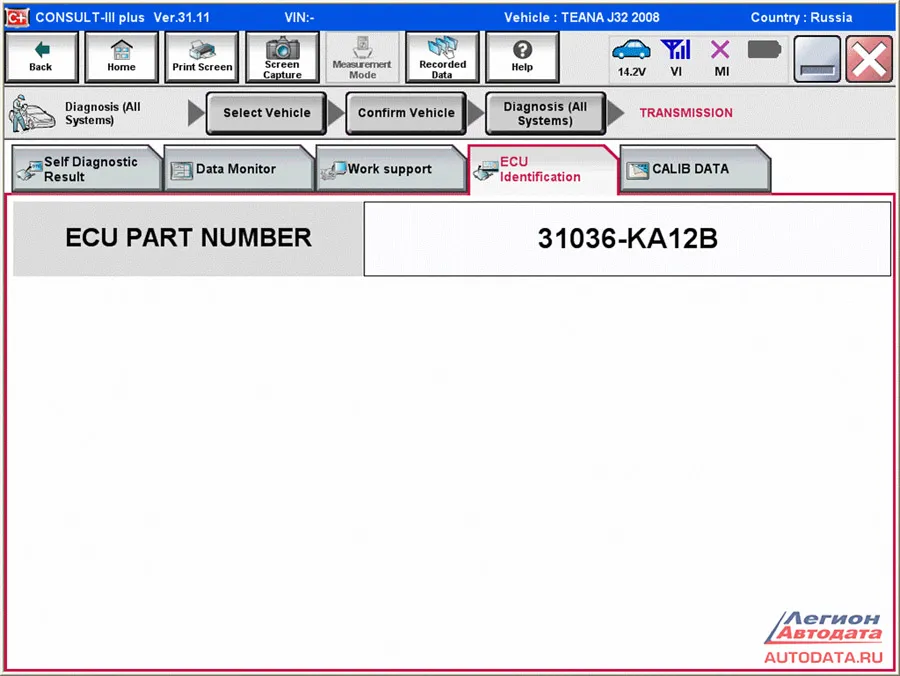Click the VI connection signal icon
The image size is (900, 676).
pyautogui.click(x=677, y=57)
